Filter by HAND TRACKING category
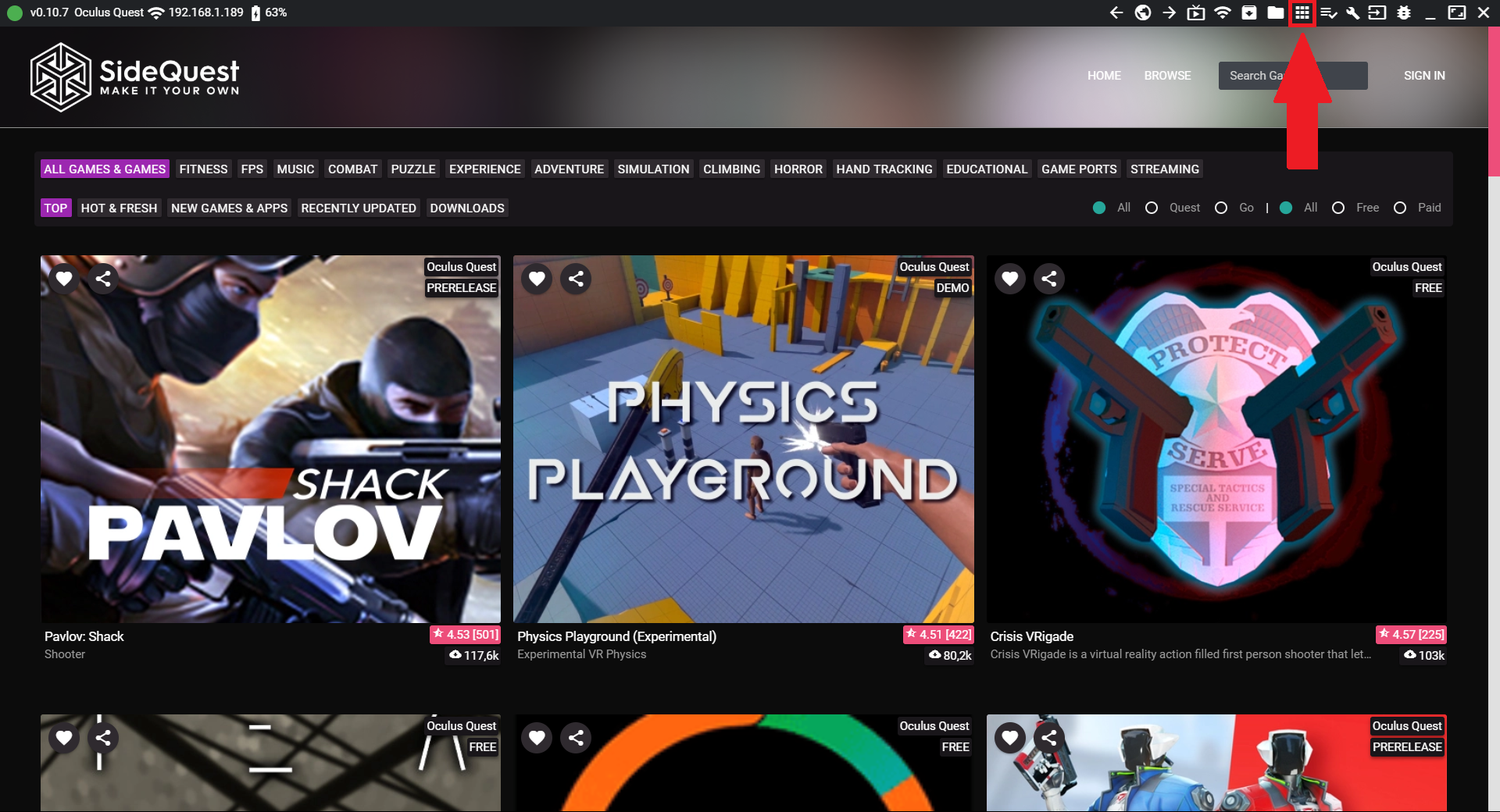Viewport: 1500px width, 812px height. (x=884, y=169)
